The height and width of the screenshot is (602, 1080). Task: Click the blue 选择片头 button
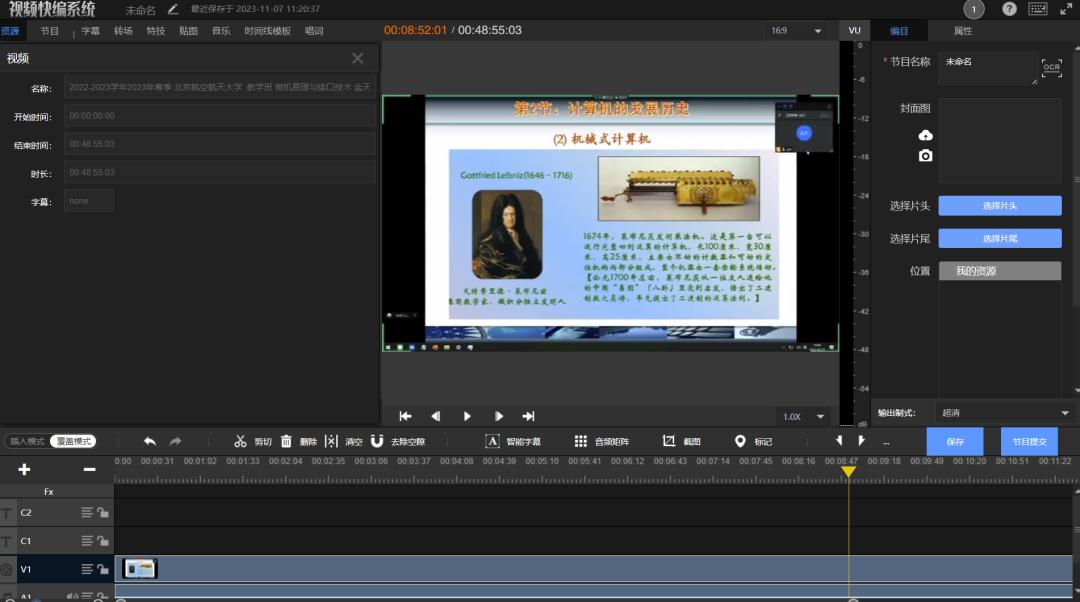(999, 206)
